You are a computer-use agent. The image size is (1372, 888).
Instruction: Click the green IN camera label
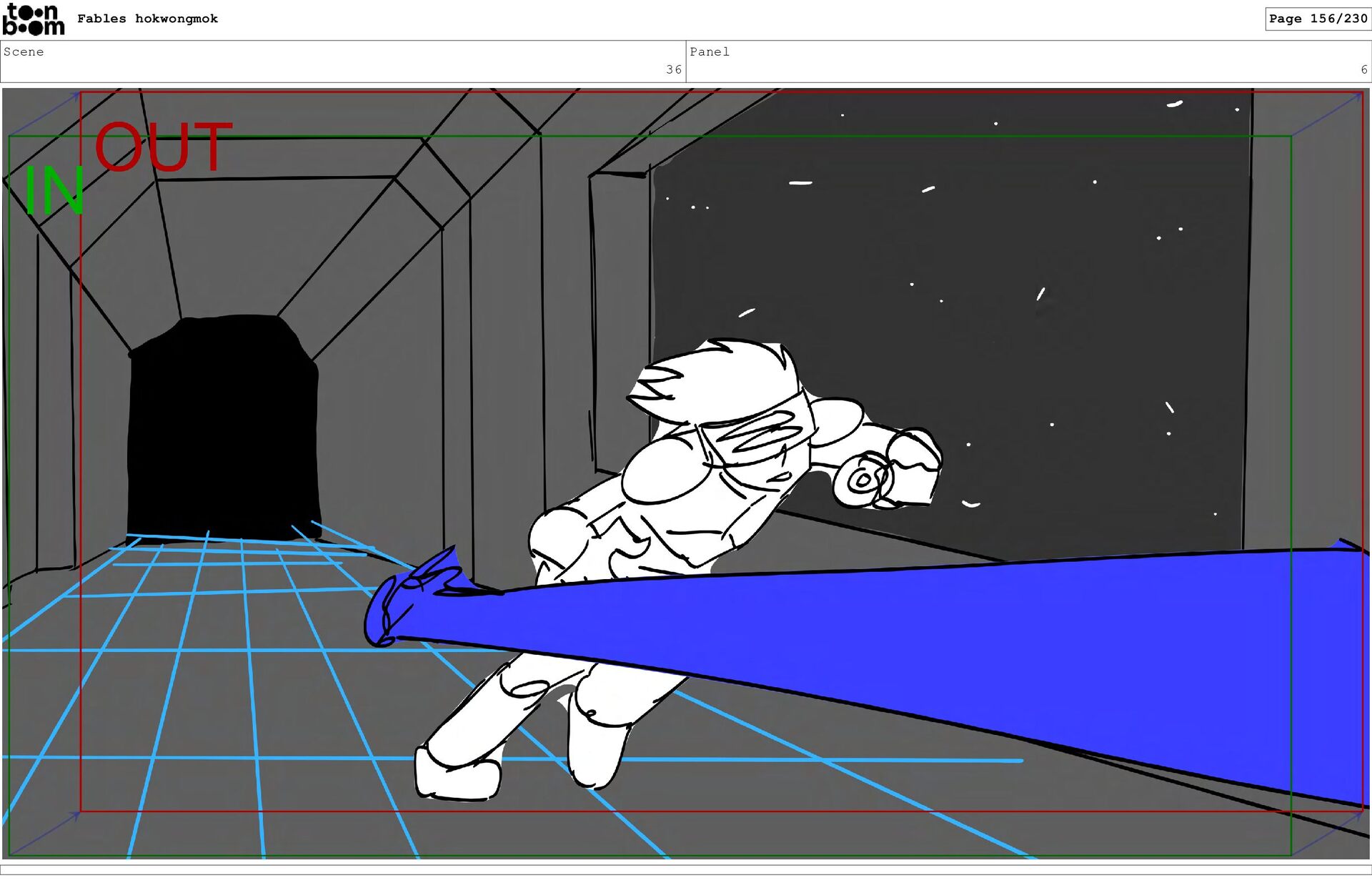click(x=54, y=191)
